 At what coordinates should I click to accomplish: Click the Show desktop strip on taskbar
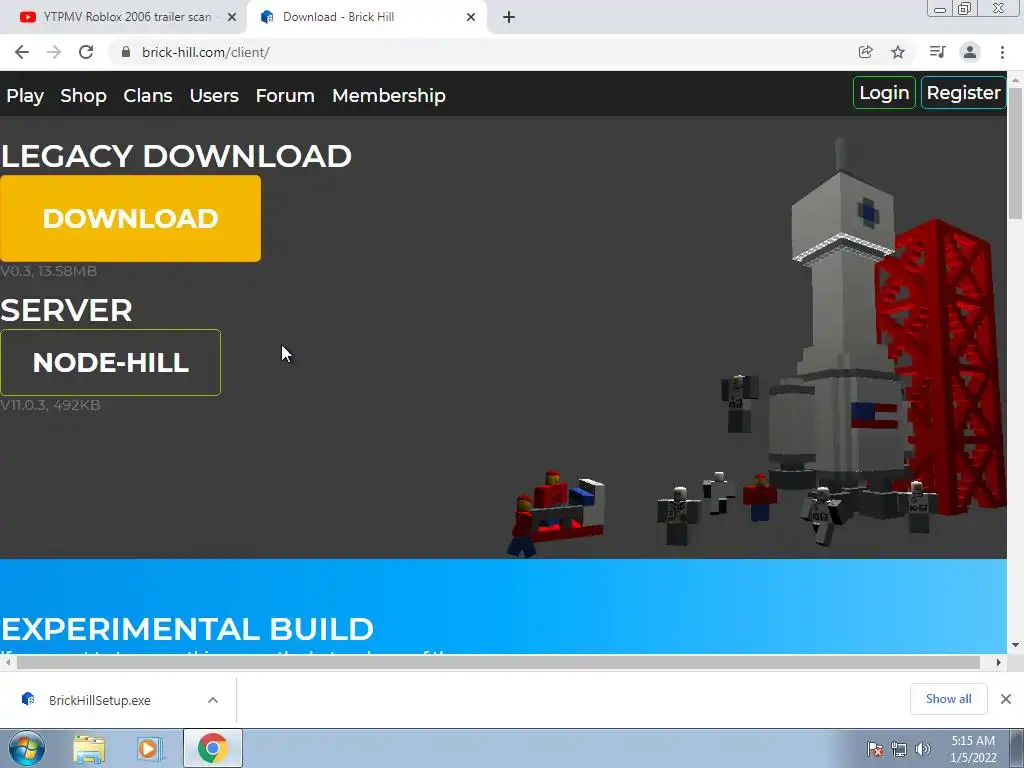coord(1017,748)
